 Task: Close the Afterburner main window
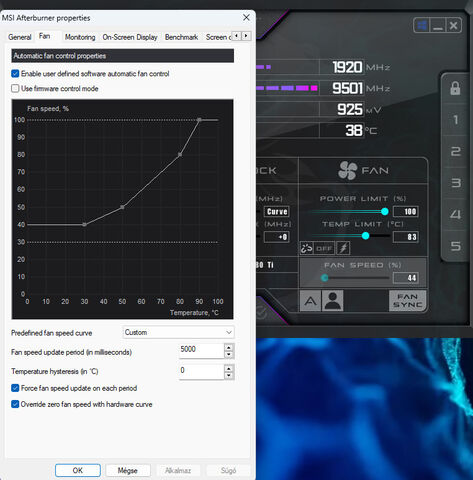coord(453,25)
